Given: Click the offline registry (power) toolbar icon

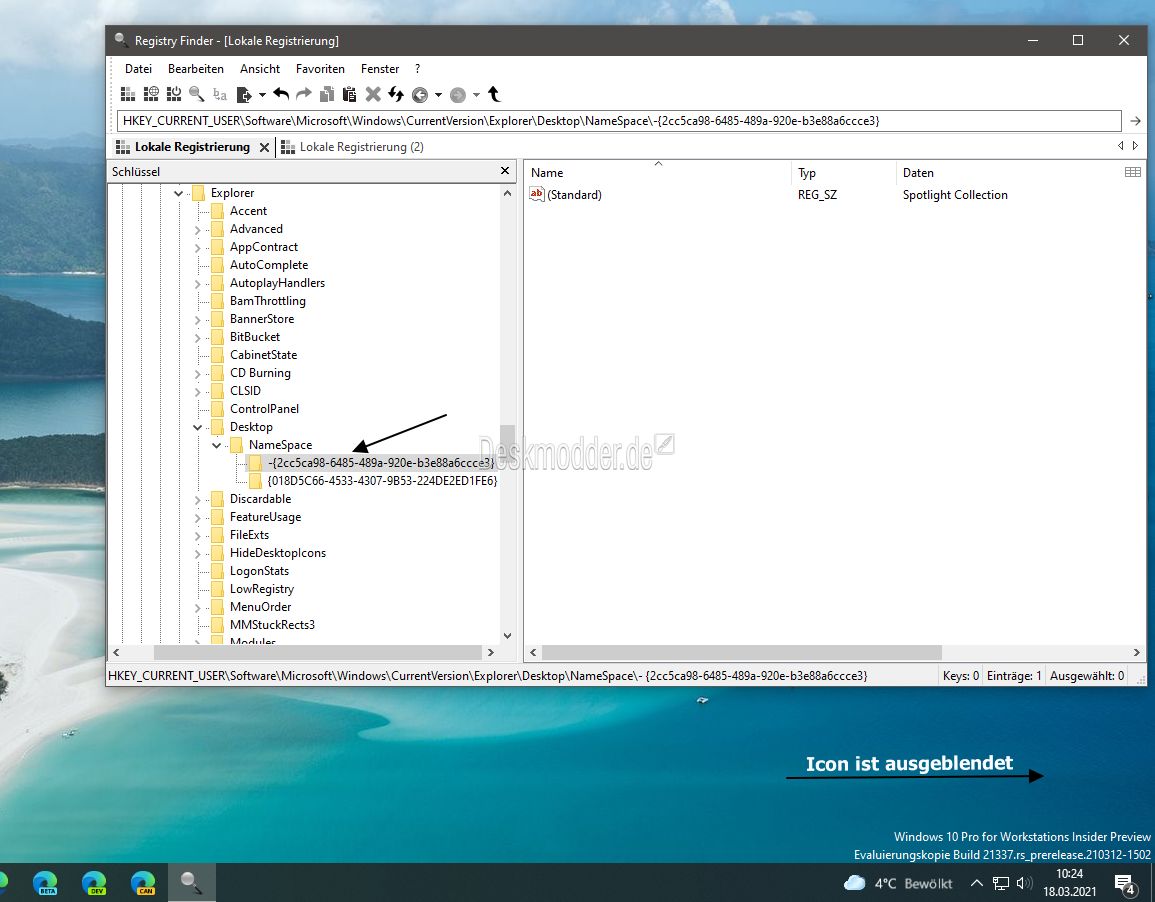Looking at the screenshot, I should (174, 94).
